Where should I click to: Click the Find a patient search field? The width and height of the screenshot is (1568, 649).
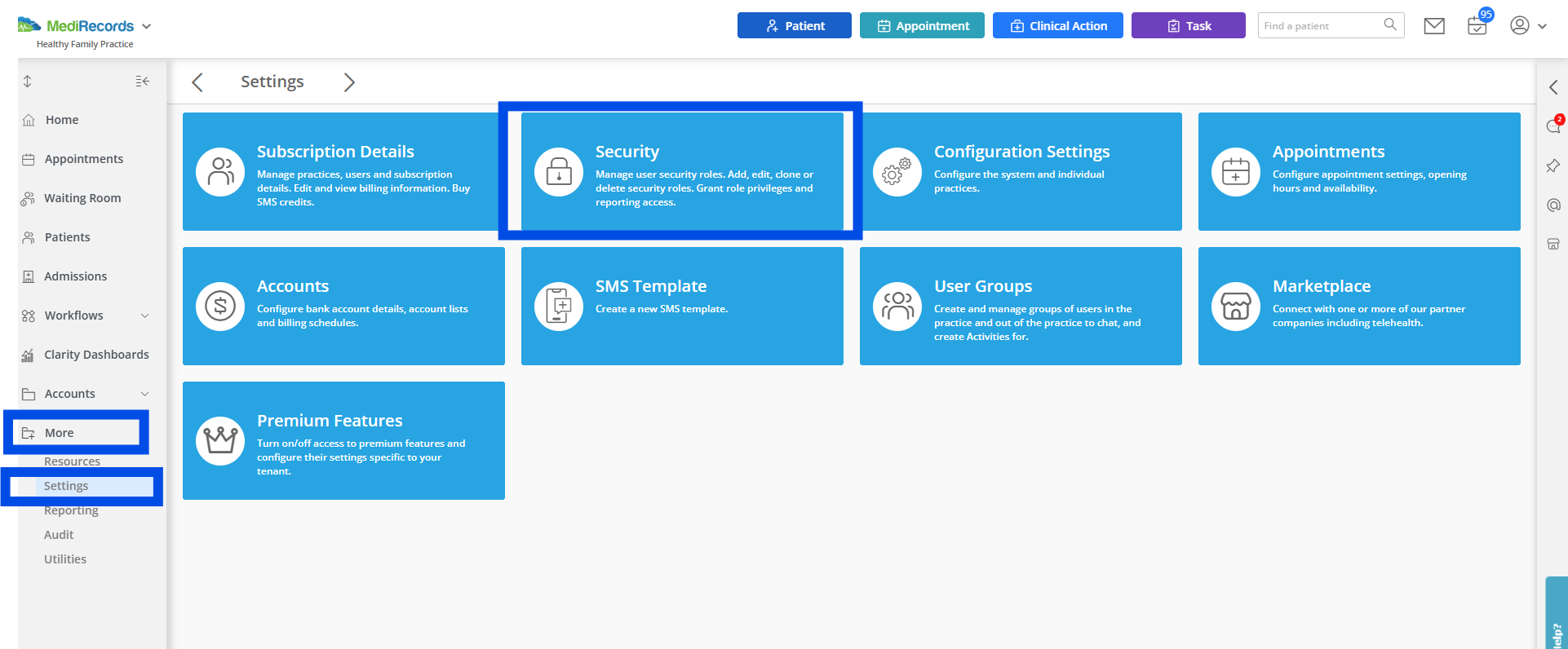[x=1320, y=26]
